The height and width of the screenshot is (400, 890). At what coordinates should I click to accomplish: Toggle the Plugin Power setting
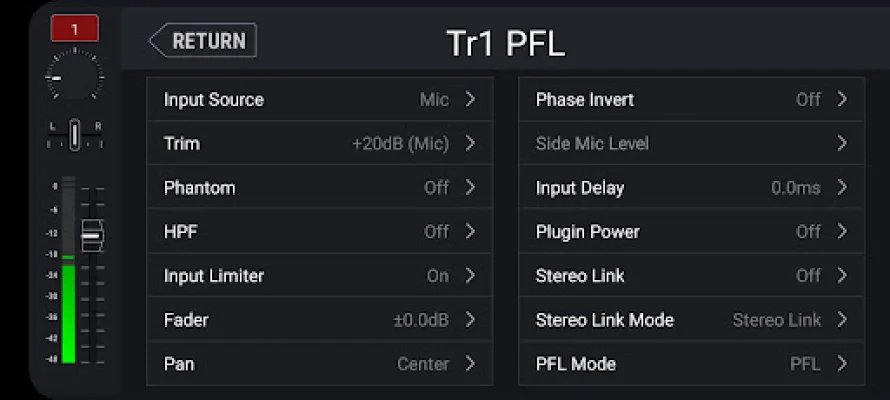click(x=691, y=232)
